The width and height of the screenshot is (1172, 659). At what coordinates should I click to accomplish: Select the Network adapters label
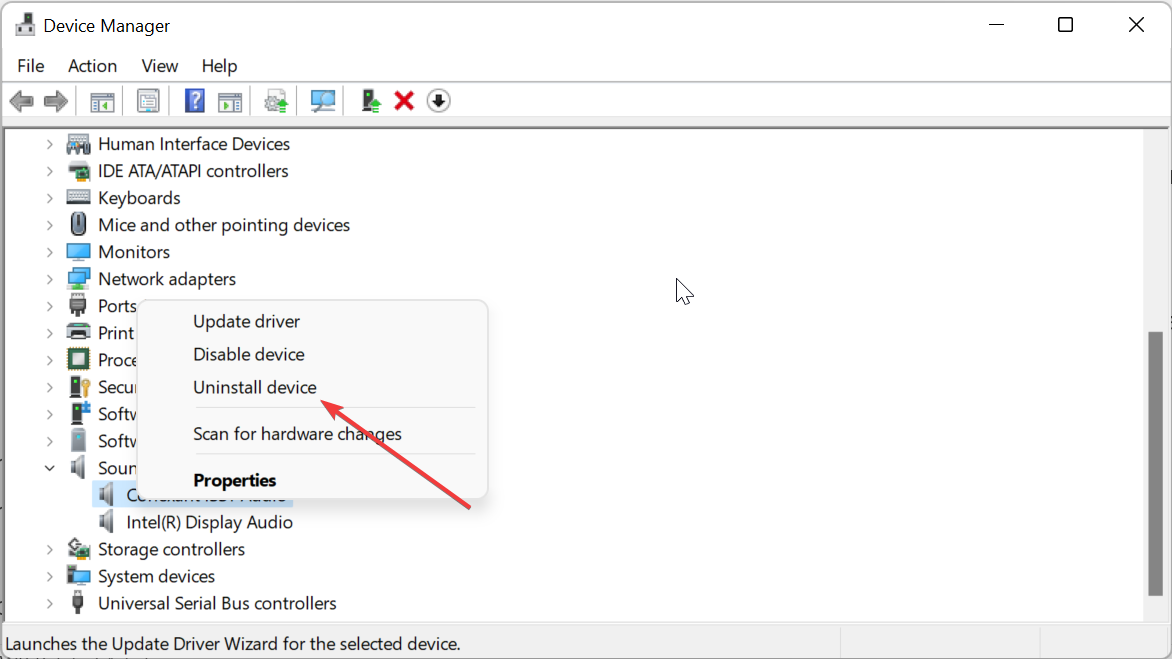pos(167,279)
